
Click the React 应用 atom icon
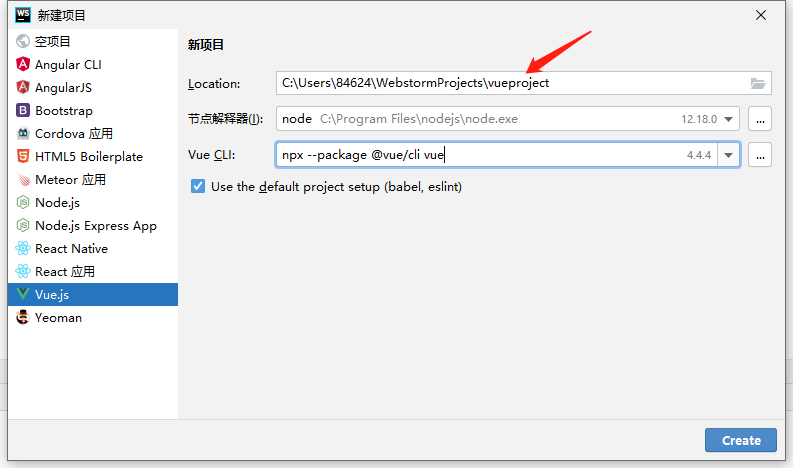(23, 271)
